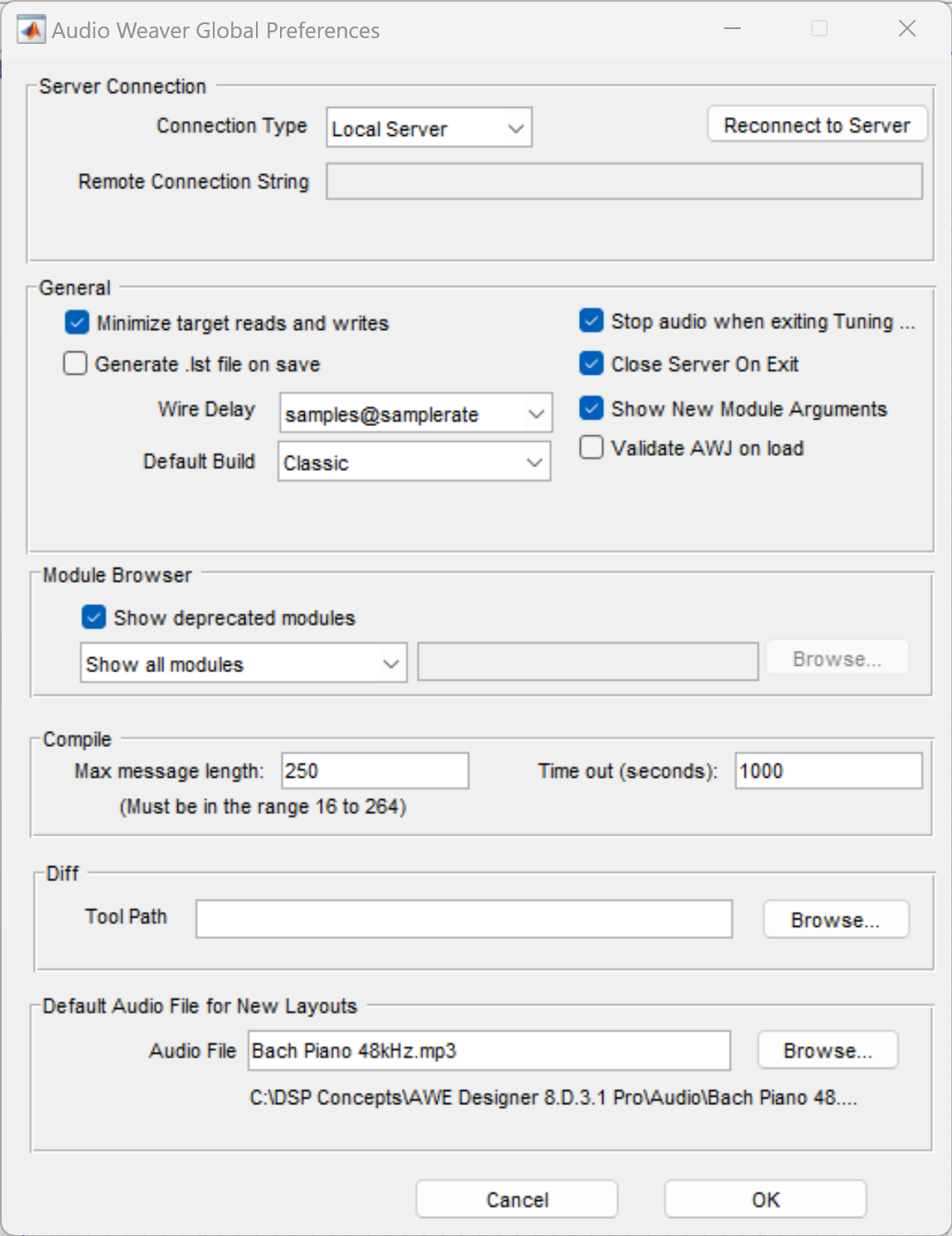
Task: Click the MATLAB icon in the title bar
Action: pyautogui.click(x=31, y=30)
